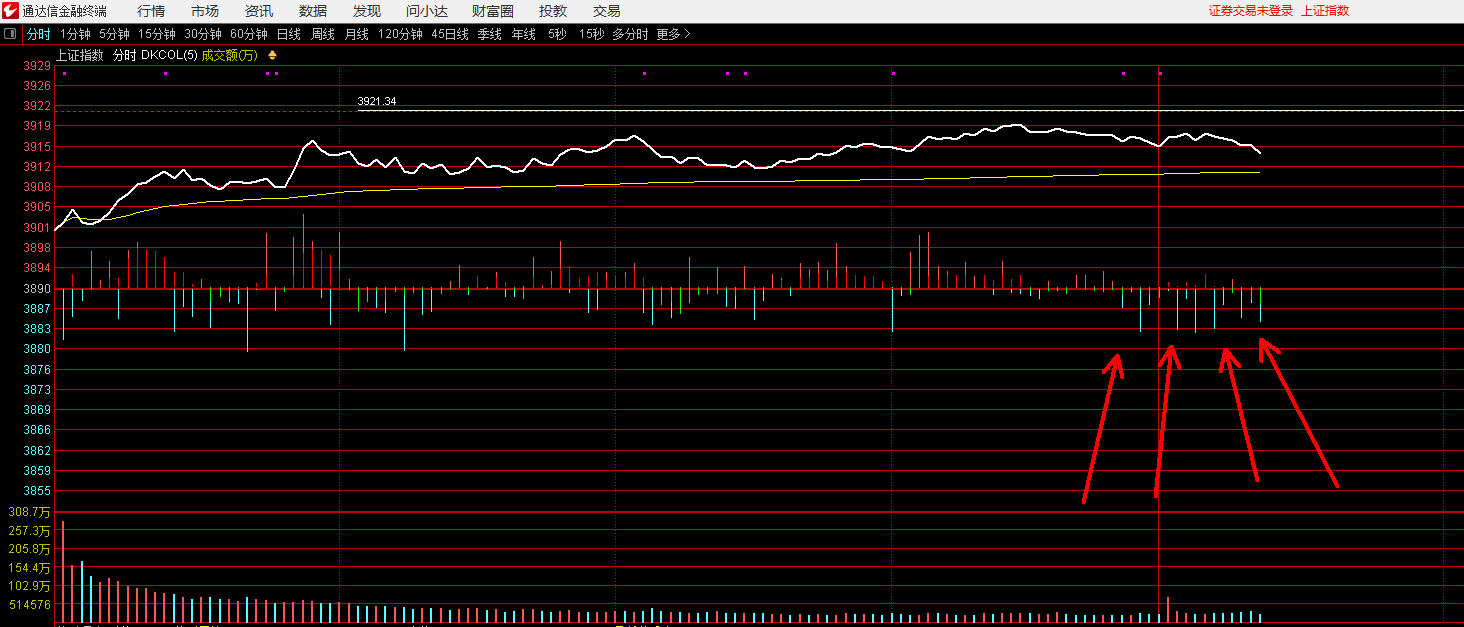Click the 通达信 red logo icon
The height and width of the screenshot is (627, 1464).
(x=10, y=11)
